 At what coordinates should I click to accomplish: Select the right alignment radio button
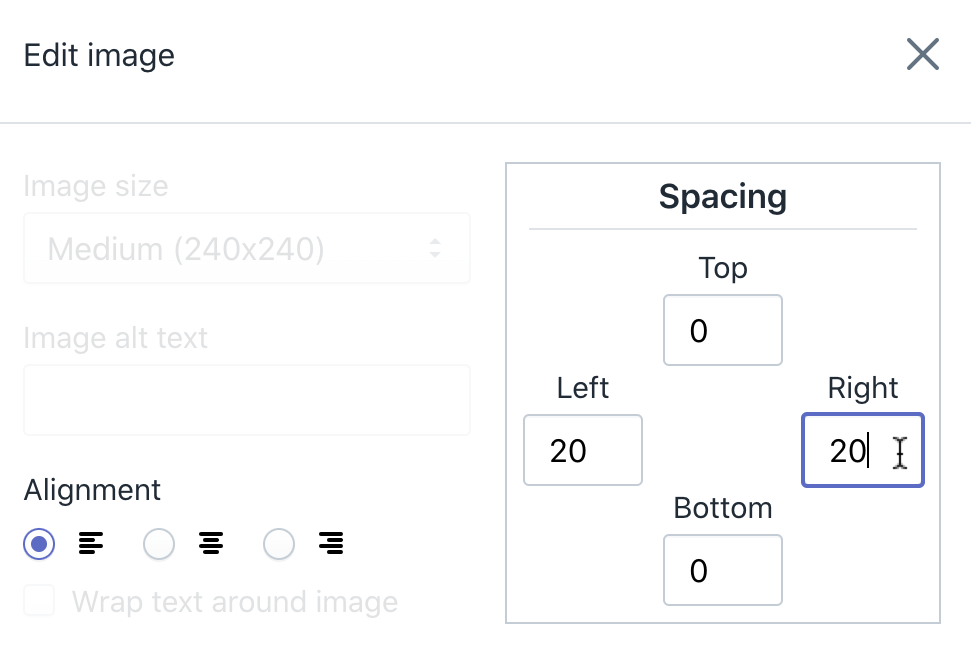point(279,544)
